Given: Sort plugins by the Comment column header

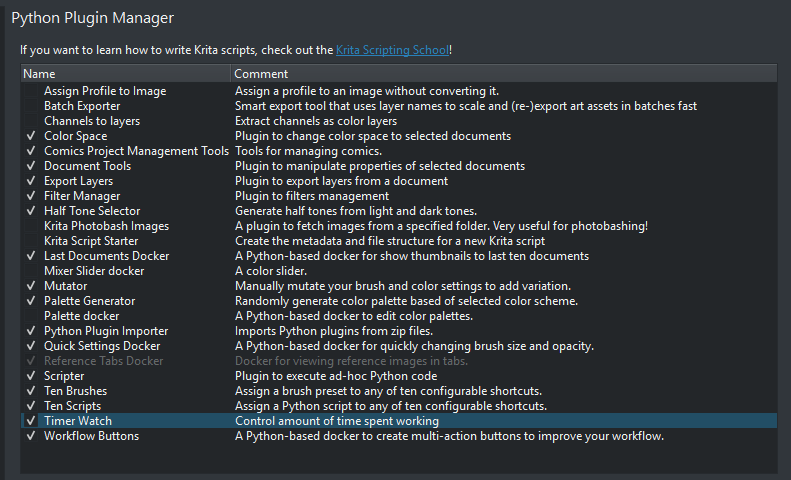Looking at the screenshot, I should [x=504, y=74].
